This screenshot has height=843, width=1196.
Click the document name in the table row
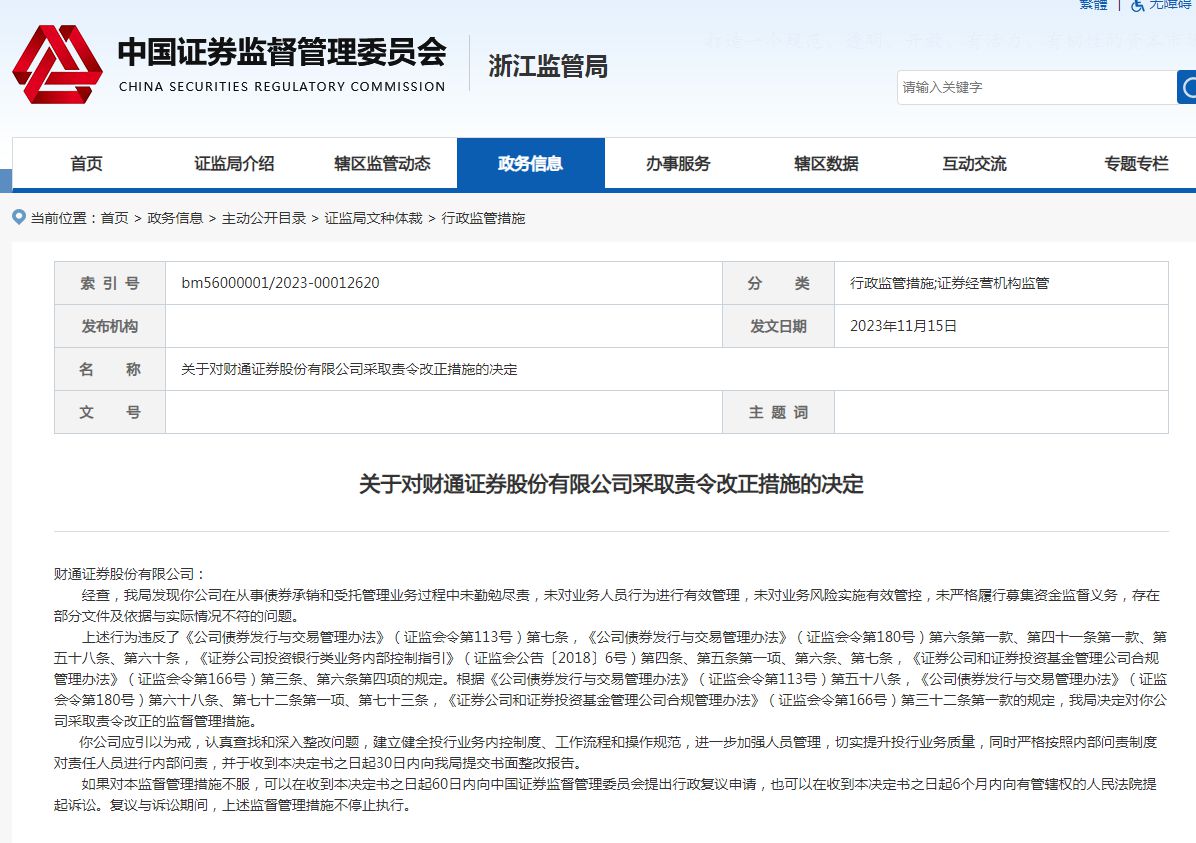tap(349, 369)
